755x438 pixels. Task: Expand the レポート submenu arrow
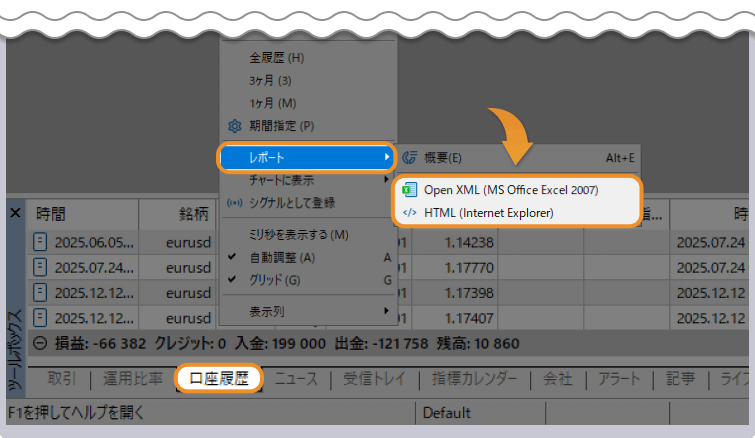(387, 157)
